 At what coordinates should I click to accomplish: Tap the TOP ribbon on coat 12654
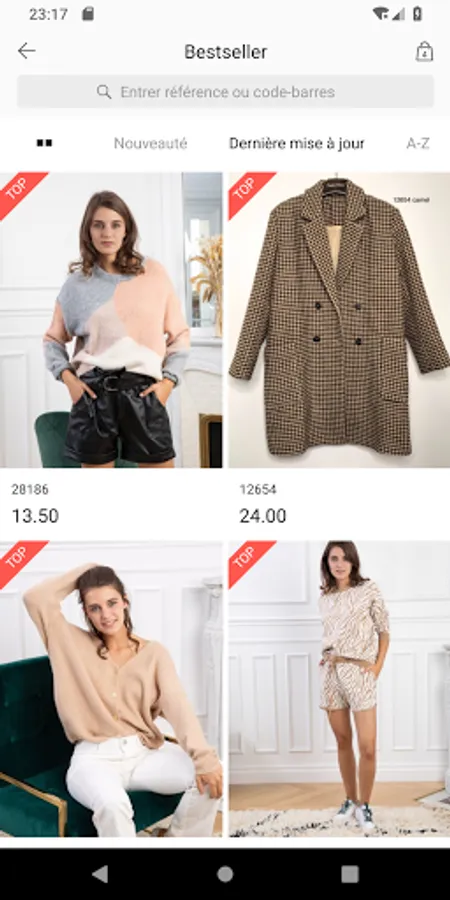(x=249, y=193)
